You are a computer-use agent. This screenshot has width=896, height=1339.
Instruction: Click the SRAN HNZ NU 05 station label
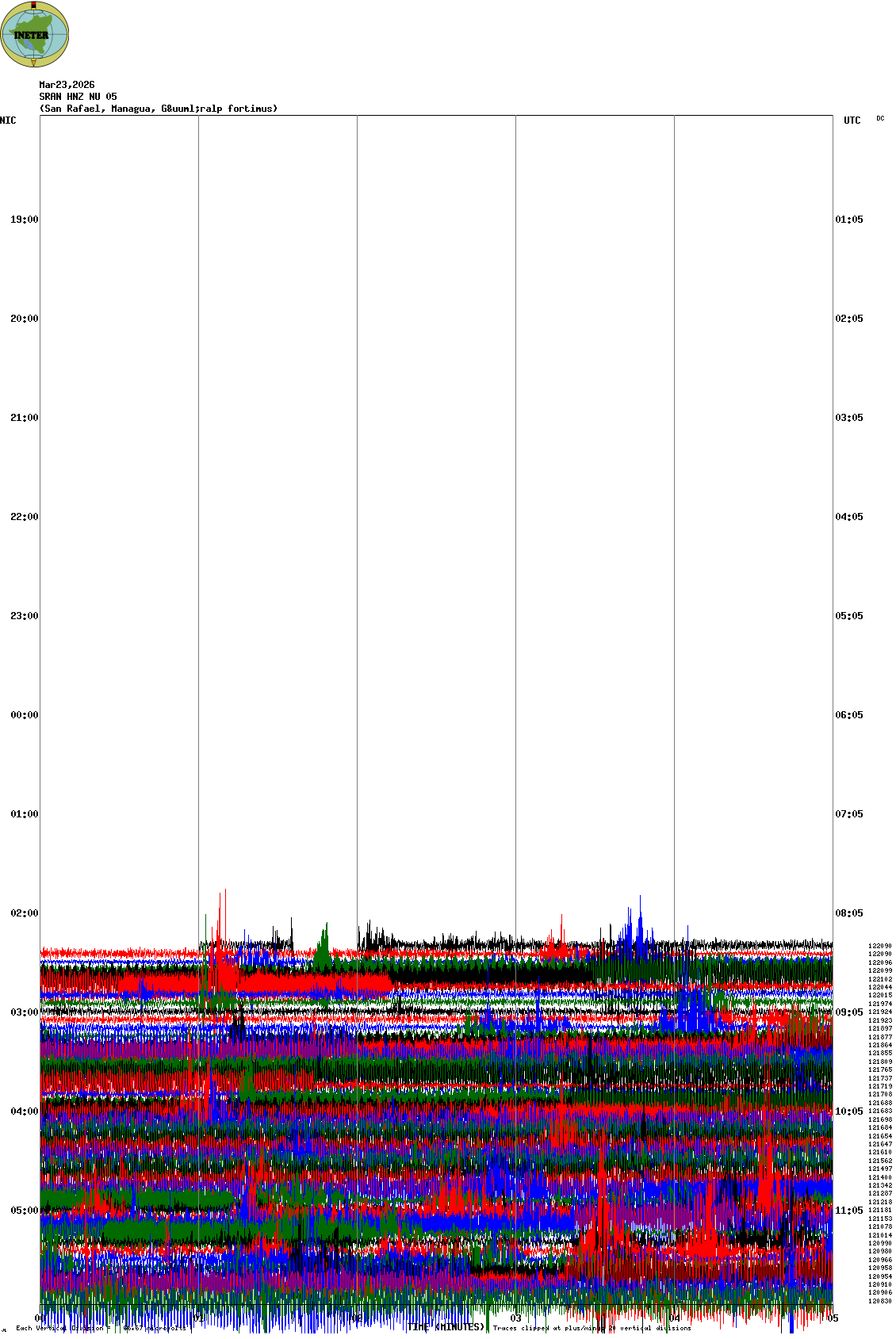78,97
